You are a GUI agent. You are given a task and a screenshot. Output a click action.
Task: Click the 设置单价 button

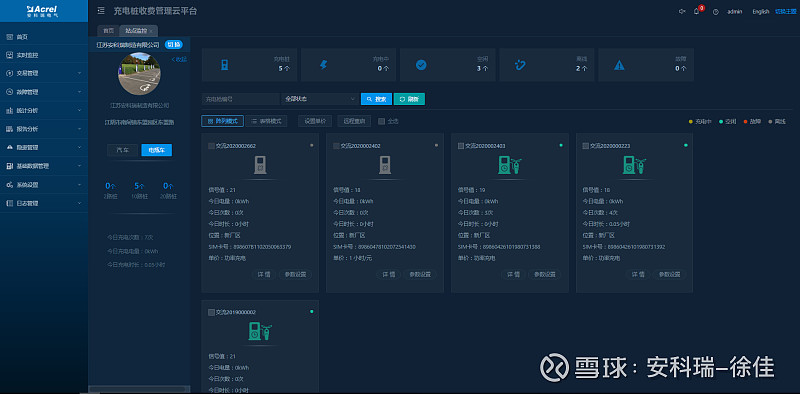click(315, 121)
